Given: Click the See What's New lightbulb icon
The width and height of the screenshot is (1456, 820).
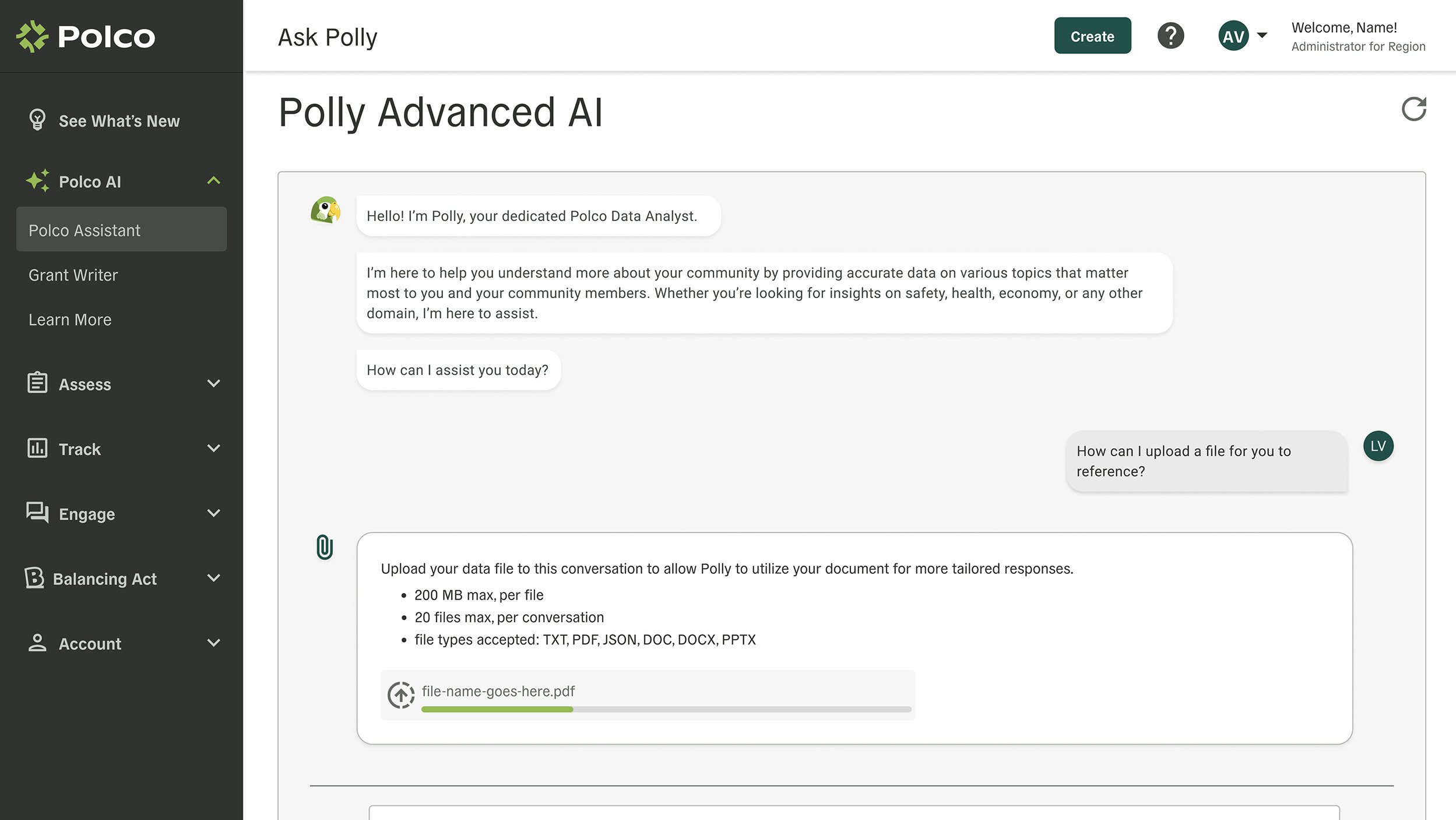Looking at the screenshot, I should point(37,120).
